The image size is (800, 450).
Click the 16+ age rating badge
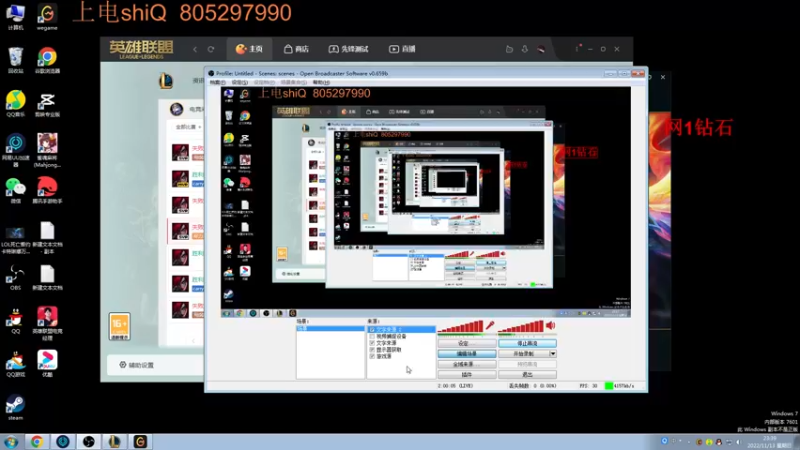119,327
